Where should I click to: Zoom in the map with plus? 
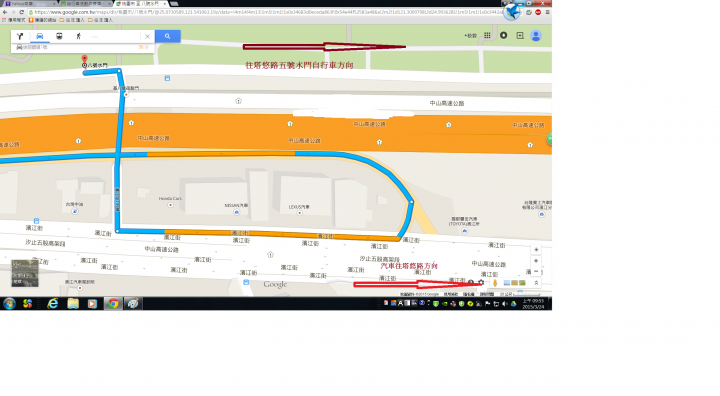pyautogui.click(x=536, y=261)
